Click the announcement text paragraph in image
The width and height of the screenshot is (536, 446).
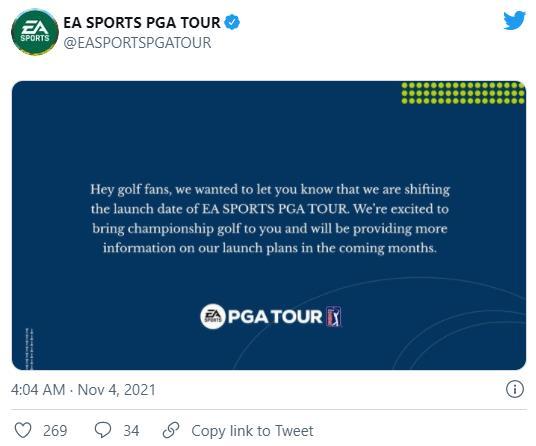point(270,218)
